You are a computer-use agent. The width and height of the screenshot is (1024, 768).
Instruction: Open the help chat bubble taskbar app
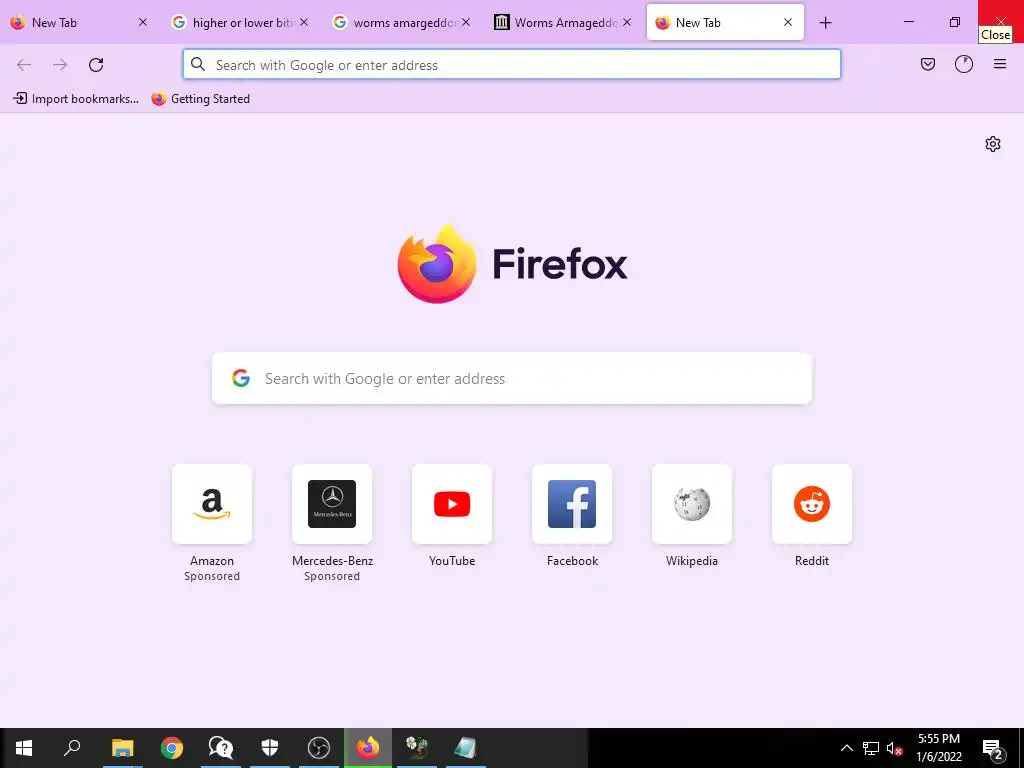pyautogui.click(x=221, y=748)
